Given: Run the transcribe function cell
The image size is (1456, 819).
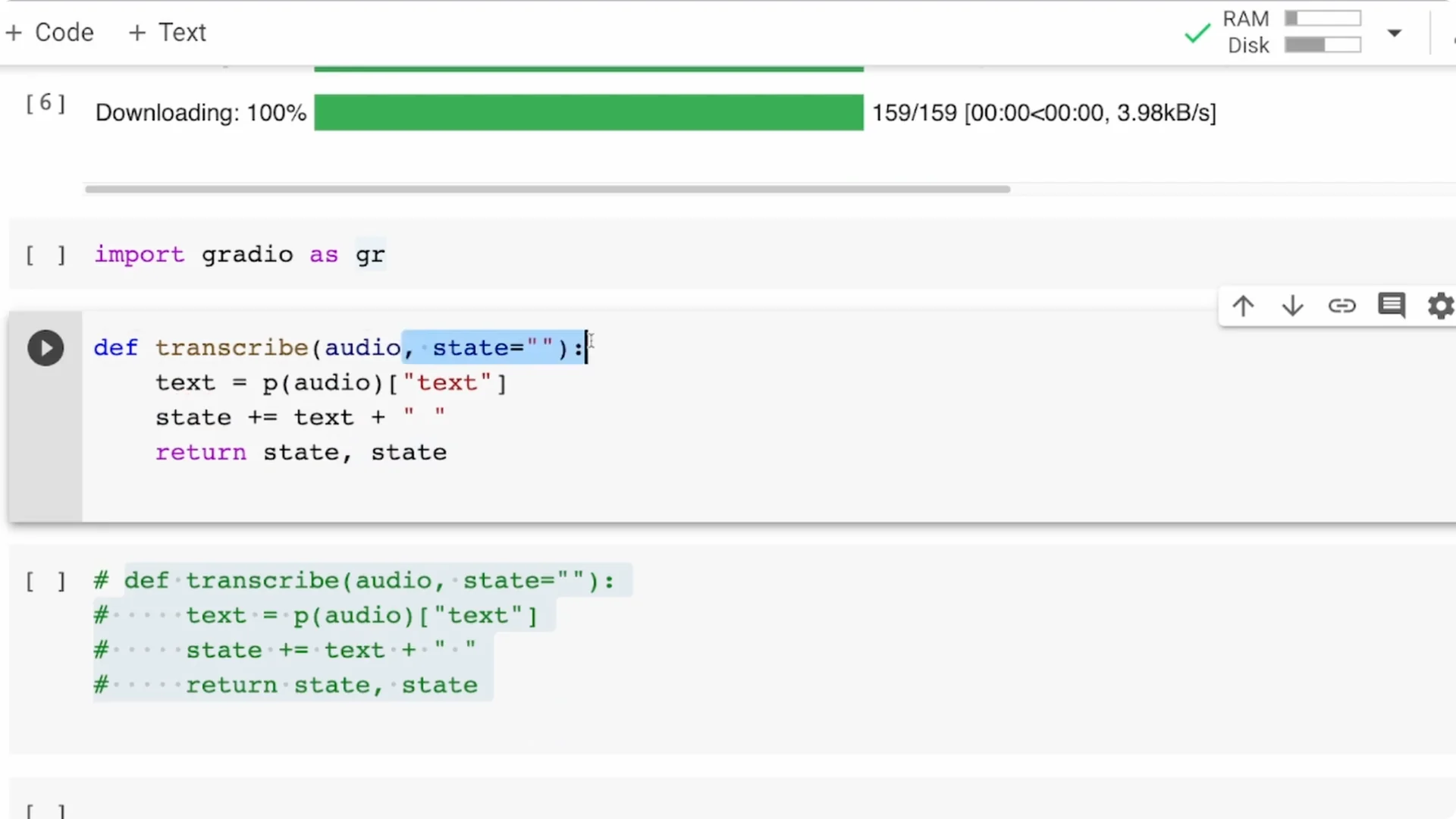Looking at the screenshot, I should tap(45, 347).
